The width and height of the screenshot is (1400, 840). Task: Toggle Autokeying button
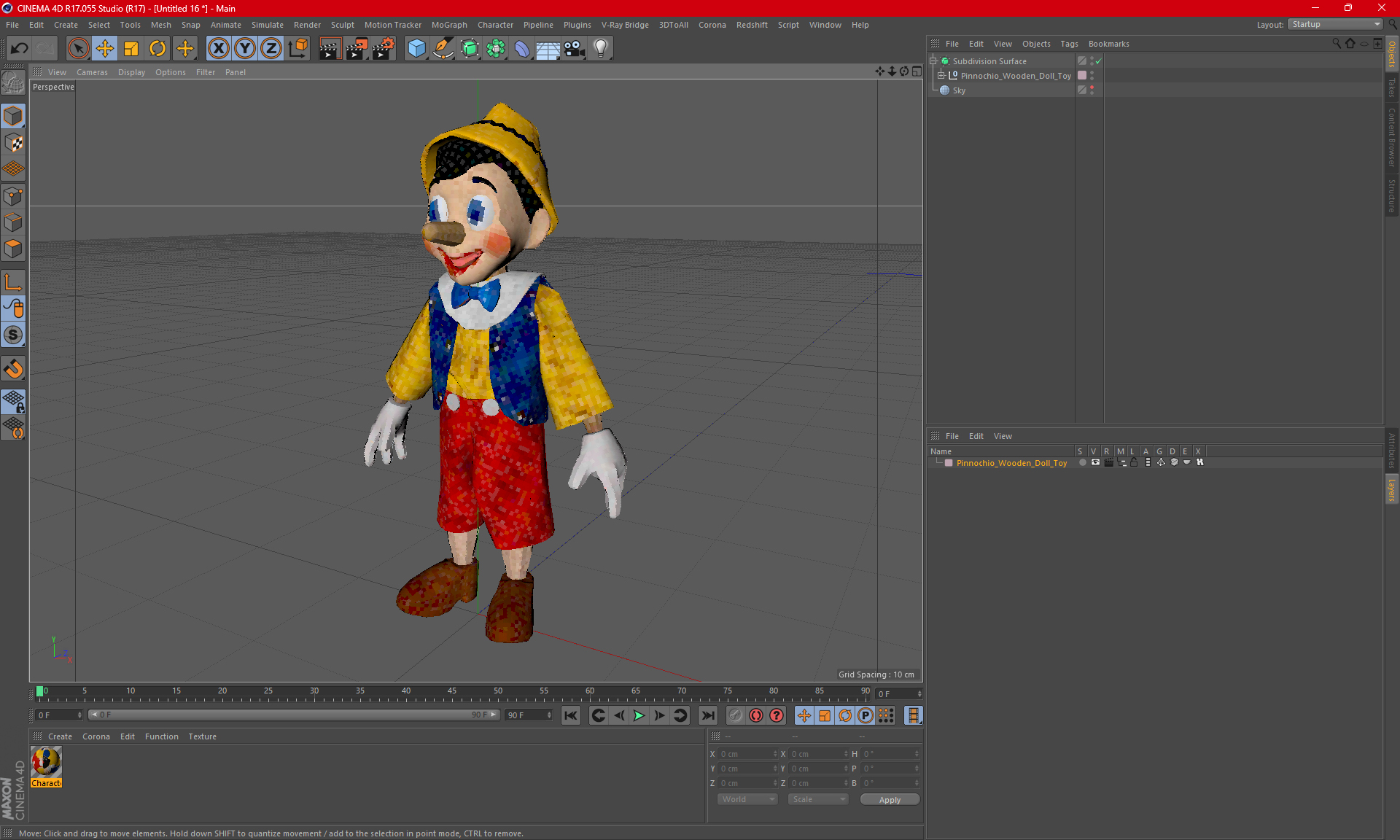pos(756,715)
